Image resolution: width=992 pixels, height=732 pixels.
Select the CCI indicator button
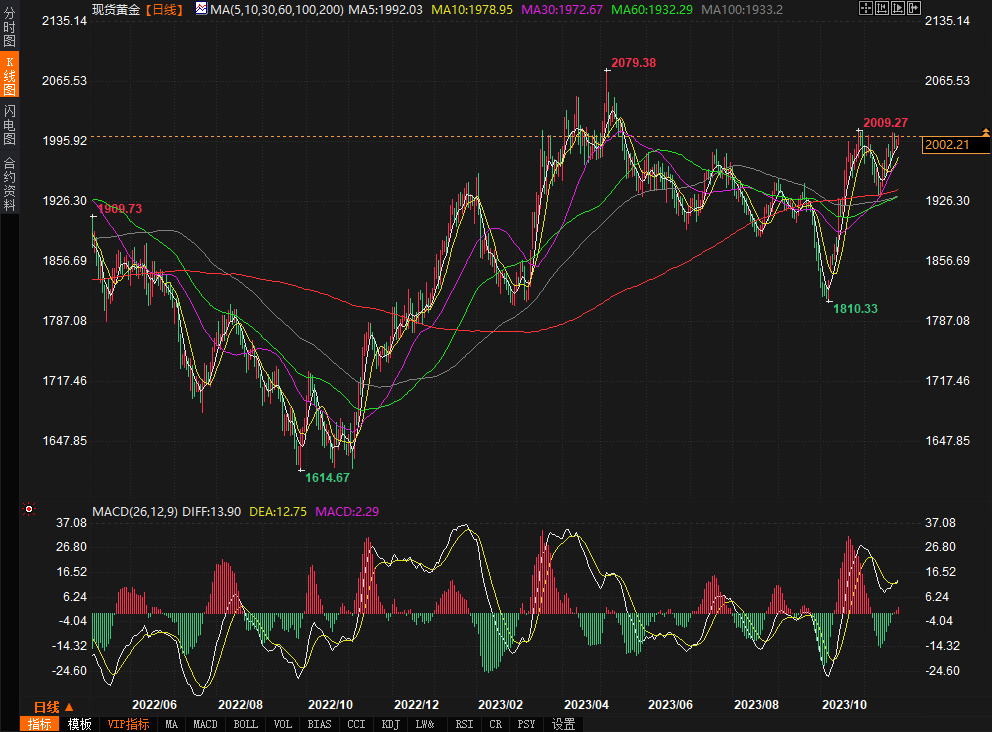pyautogui.click(x=355, y=724)
